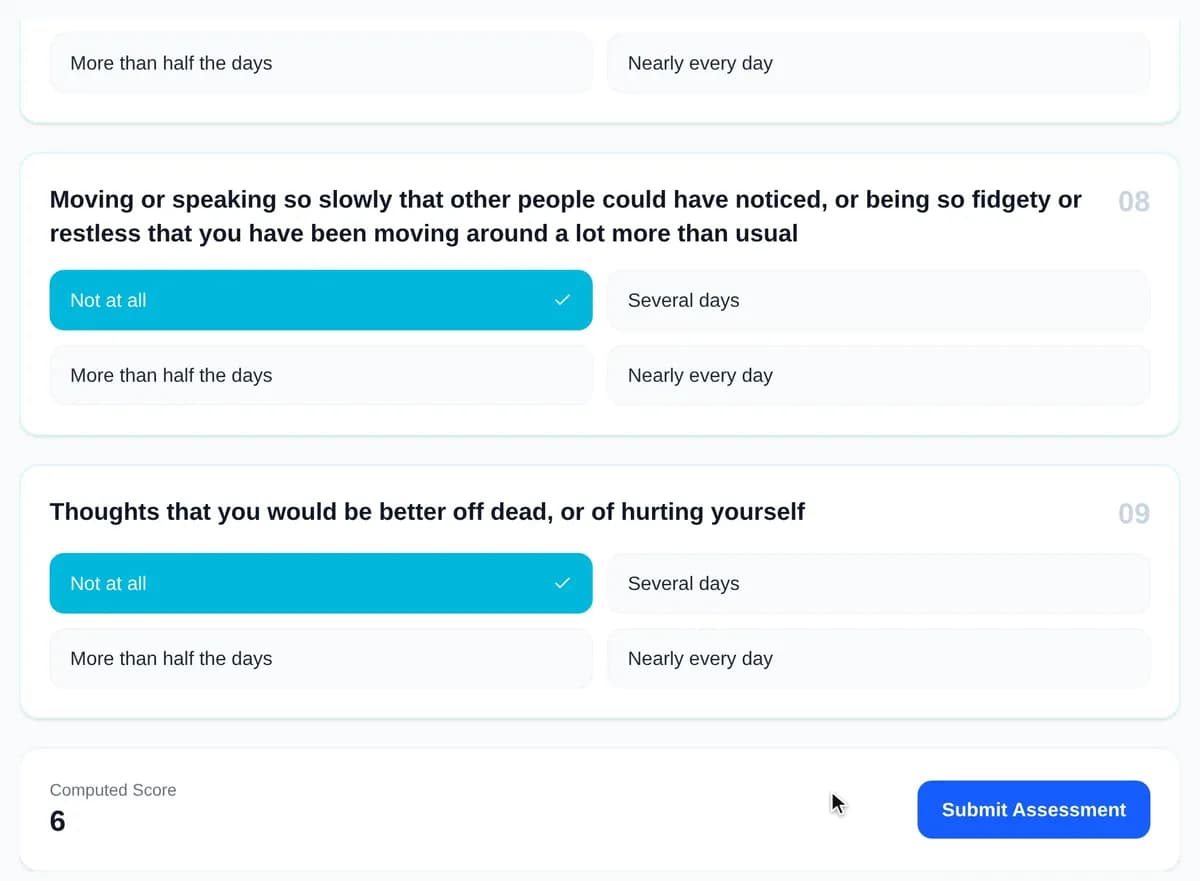Click the question number 09 indicator
The image size is (1200, 881).
pyautogui.click(x=1134, y=514)
